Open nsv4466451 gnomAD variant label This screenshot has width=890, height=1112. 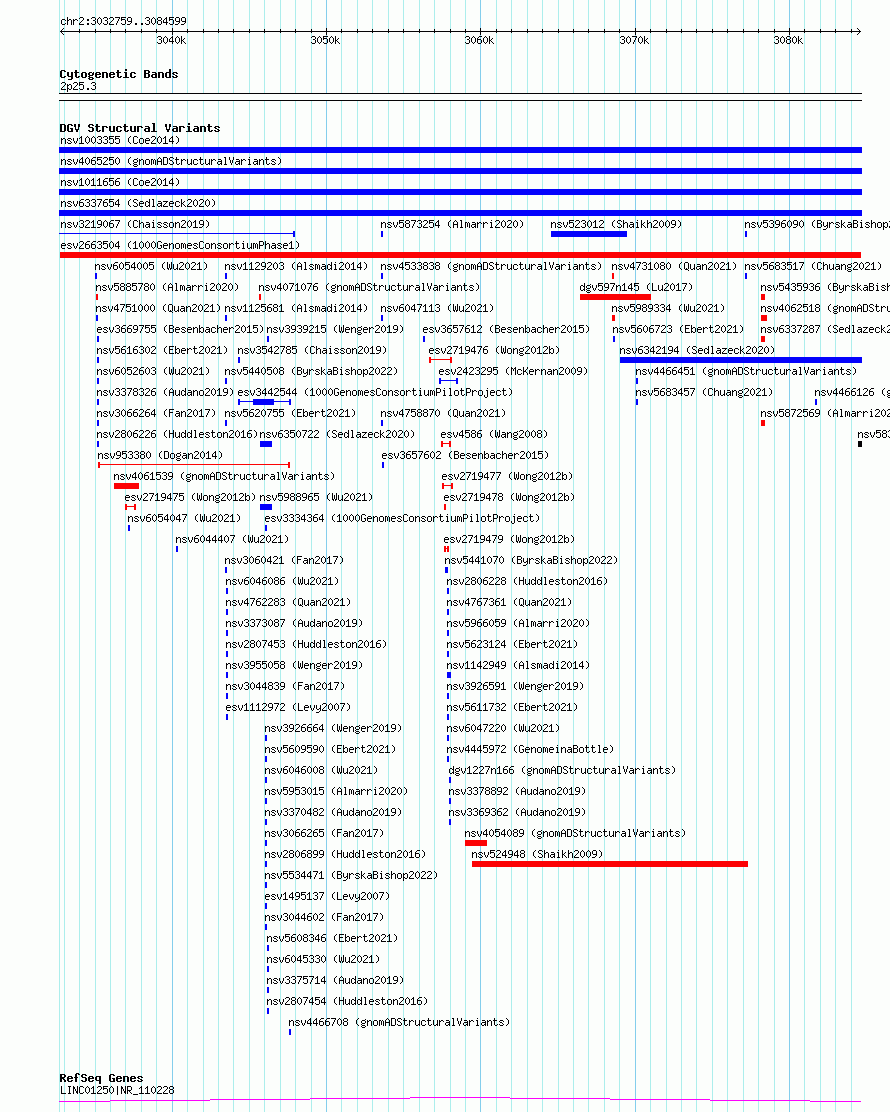pos(746,372)
